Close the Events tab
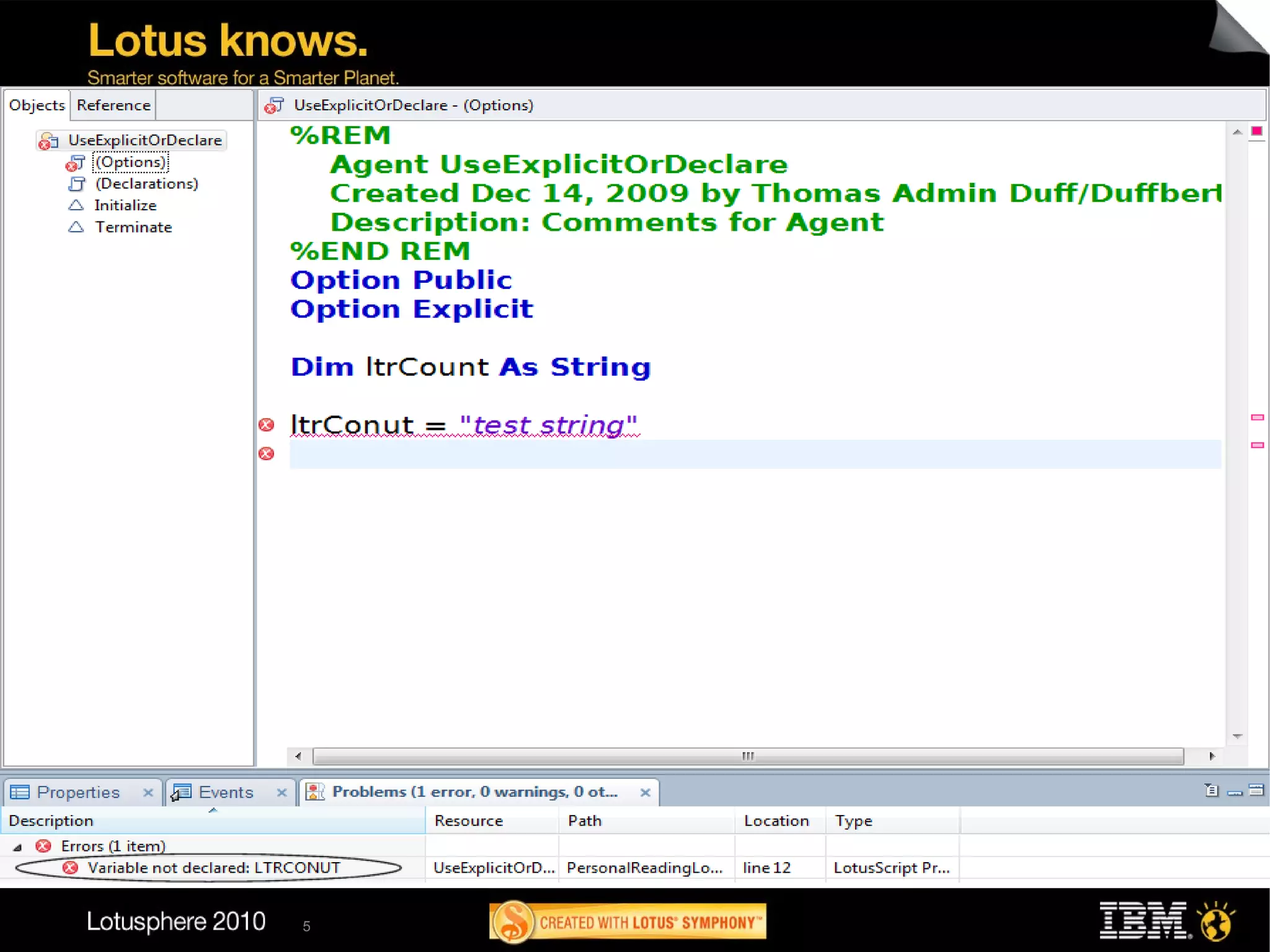Viewport: 1270px width, 952px height. pyautogui.click(x=282, y=792)
